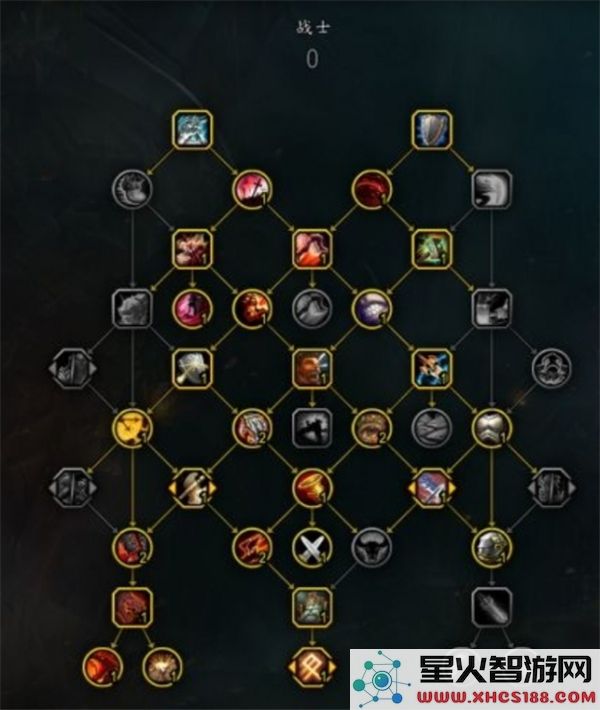Click the 战士 class title
This screenshot has height=710, width=600.
click(313, 27)
